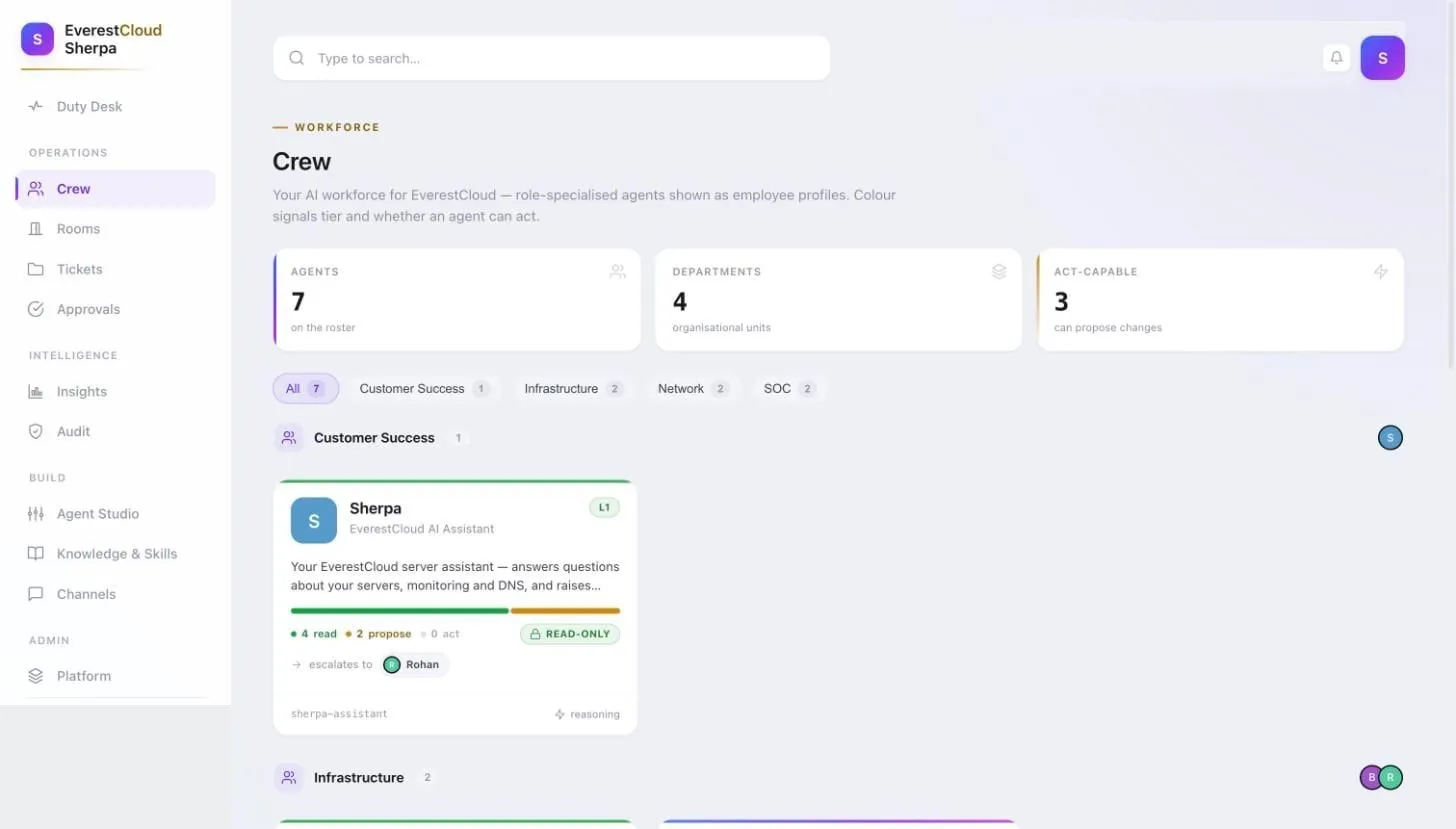Image resolution: width=1456 pixels, height=829 pixels.
Task: Click the Infrastructure section heading
Action: 359,778
